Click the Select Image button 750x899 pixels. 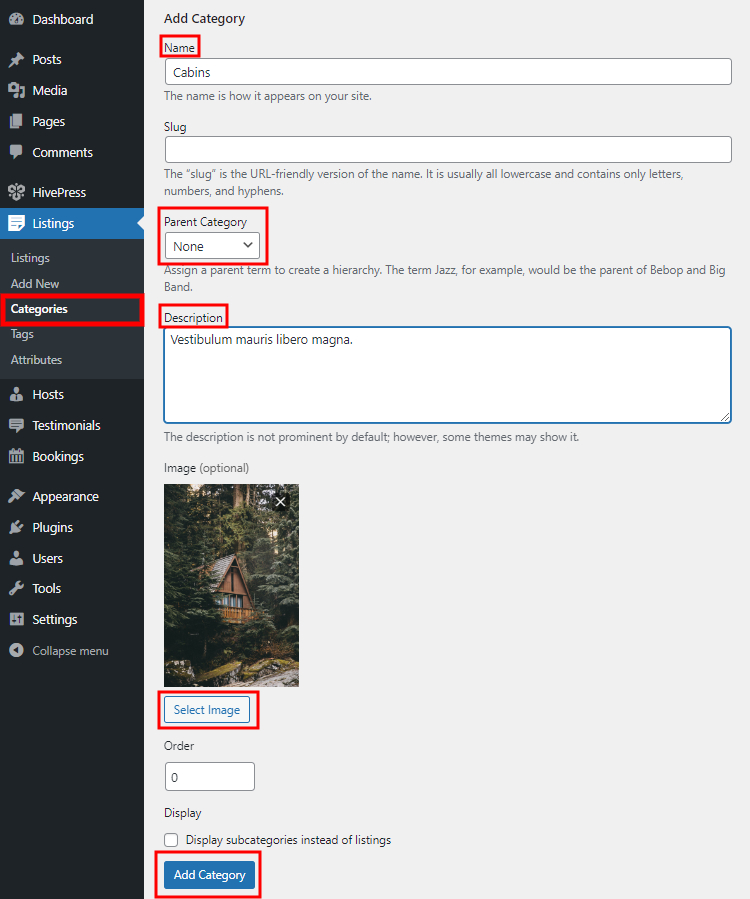pyautogui.click(x=207, y=710)
